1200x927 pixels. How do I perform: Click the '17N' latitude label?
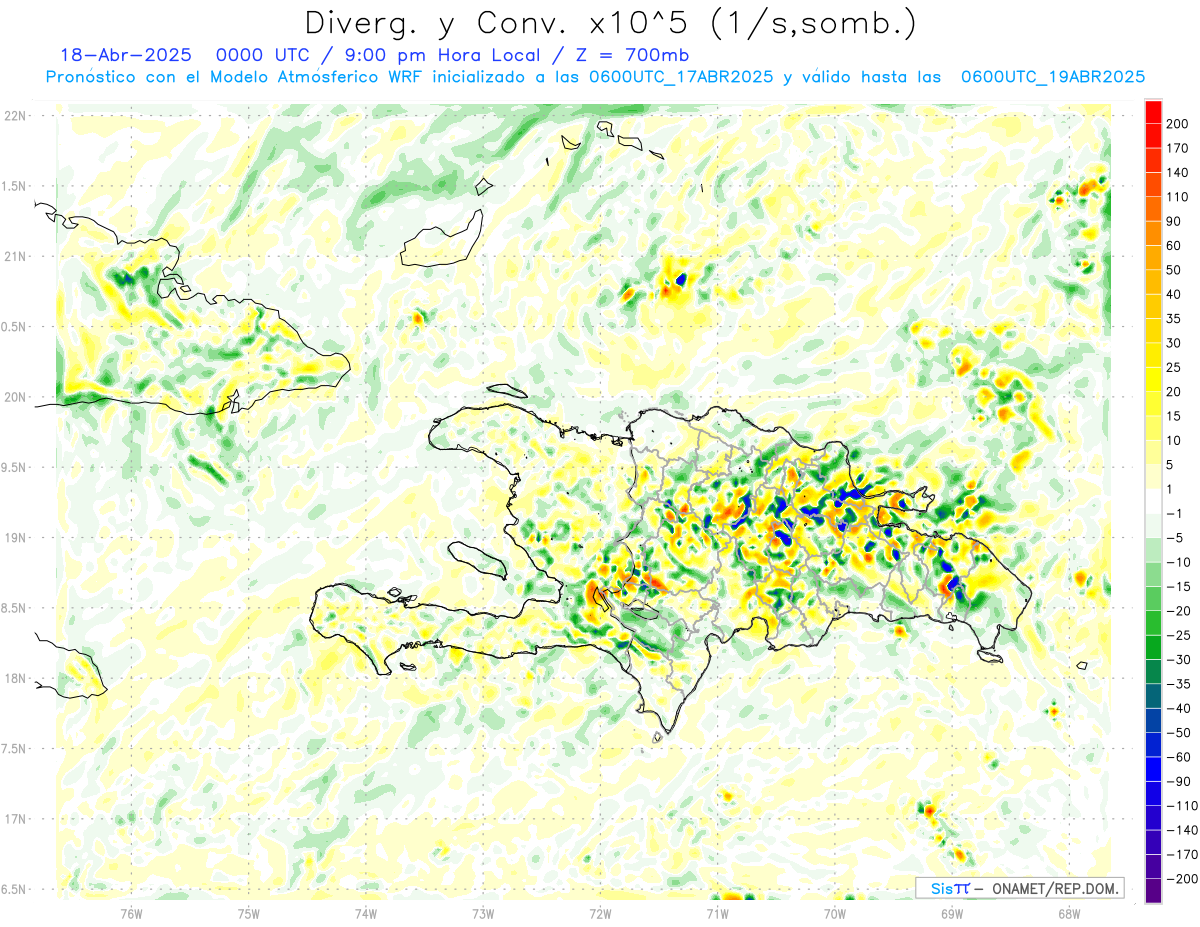pyautogui.click(x=14, y=819)
